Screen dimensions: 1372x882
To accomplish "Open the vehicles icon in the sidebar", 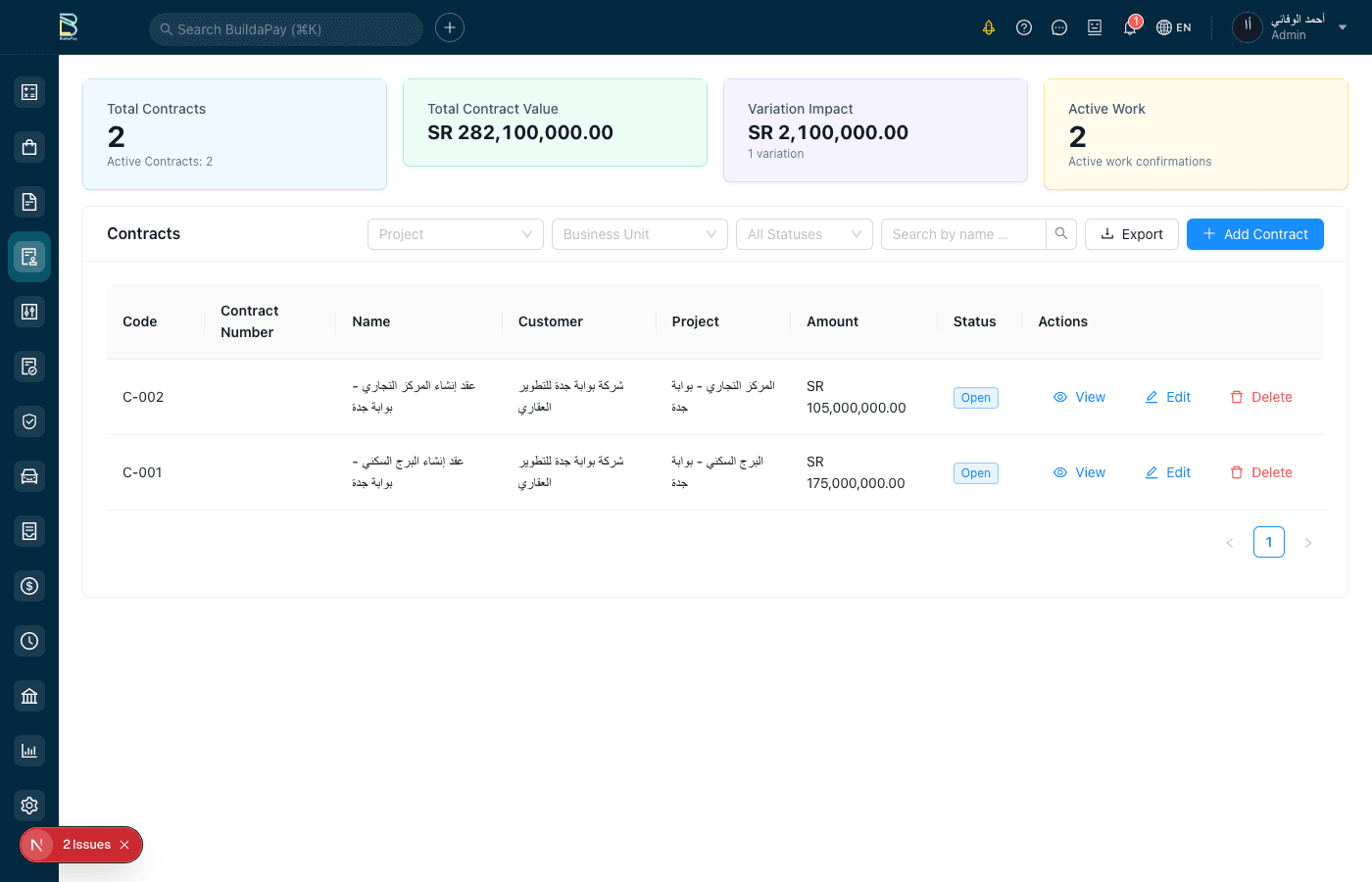I will coord(28,475).
